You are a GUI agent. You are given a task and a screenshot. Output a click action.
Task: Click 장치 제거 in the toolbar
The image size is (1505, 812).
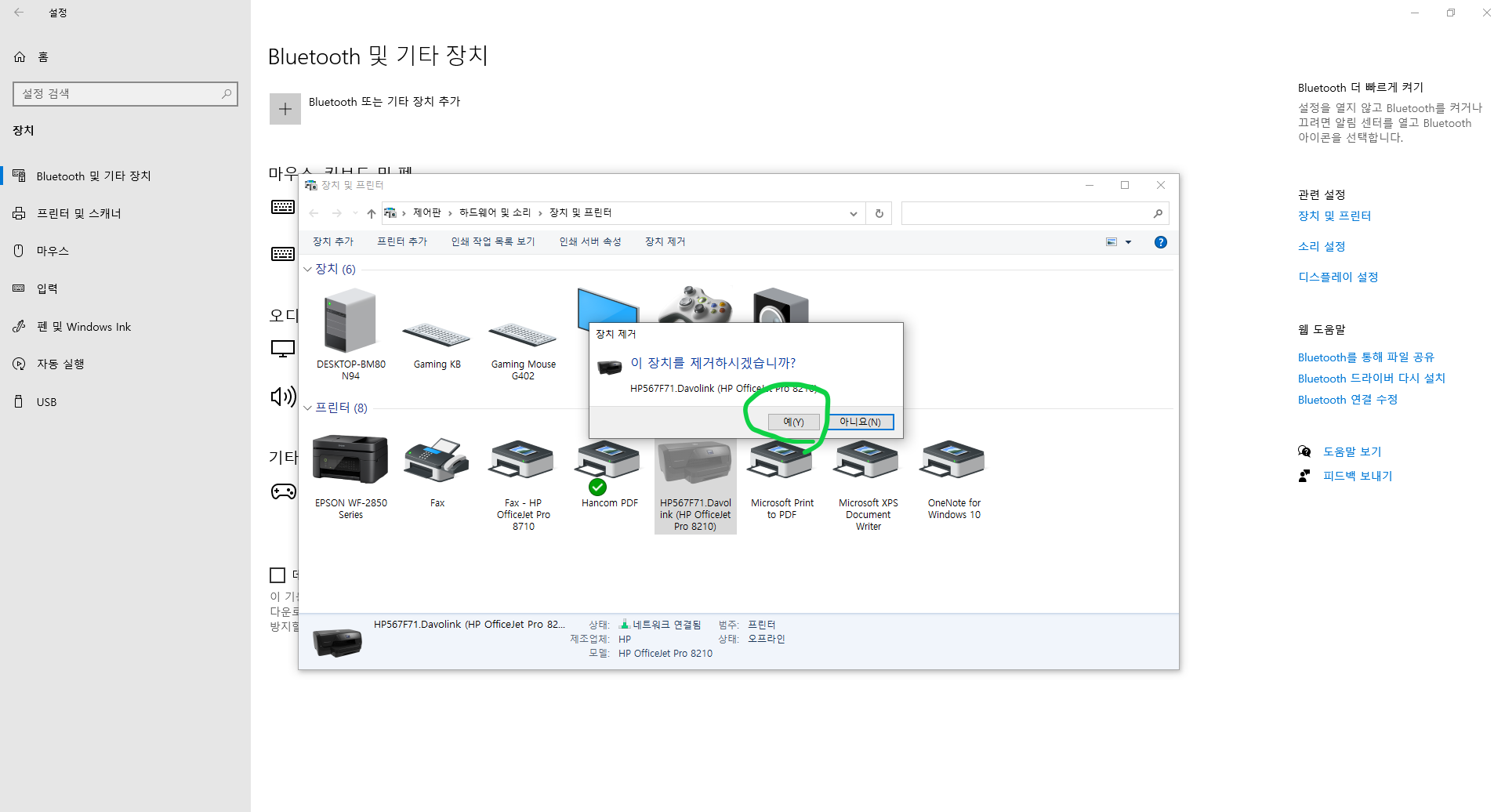tap(665, 241)
